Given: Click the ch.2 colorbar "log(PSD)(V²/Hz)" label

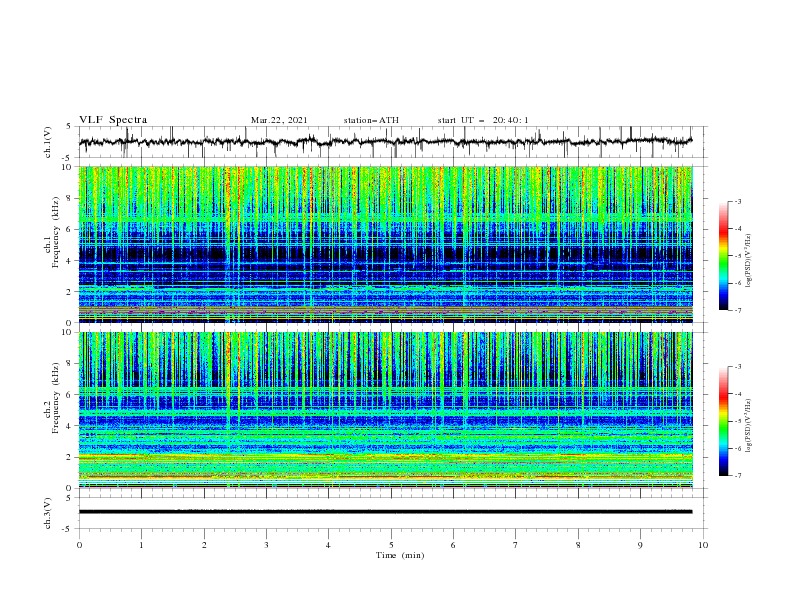Looking at the screenshot, I should (x=750, y=425).
